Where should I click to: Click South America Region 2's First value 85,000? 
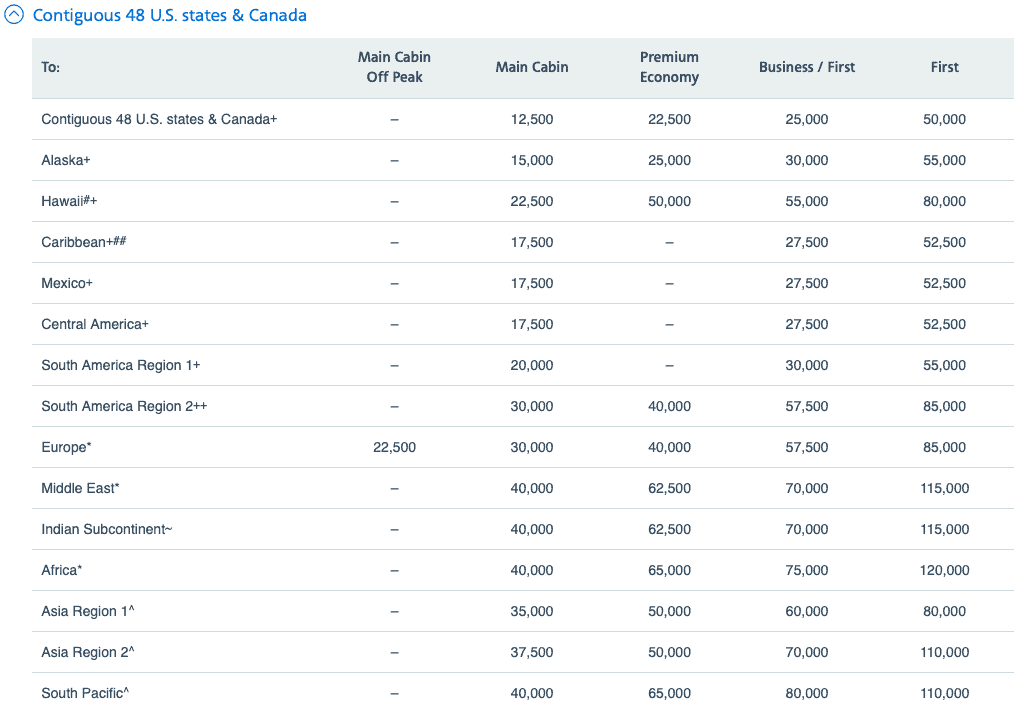pos(944,406)
